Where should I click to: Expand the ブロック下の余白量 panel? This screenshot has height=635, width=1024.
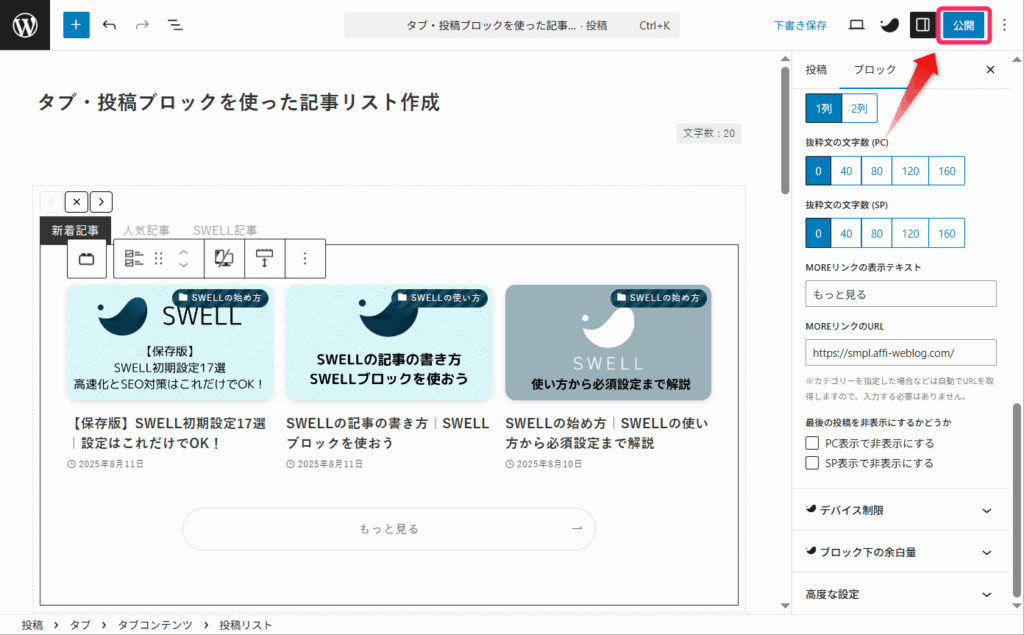pyautogui.click(x=901, y=552)
